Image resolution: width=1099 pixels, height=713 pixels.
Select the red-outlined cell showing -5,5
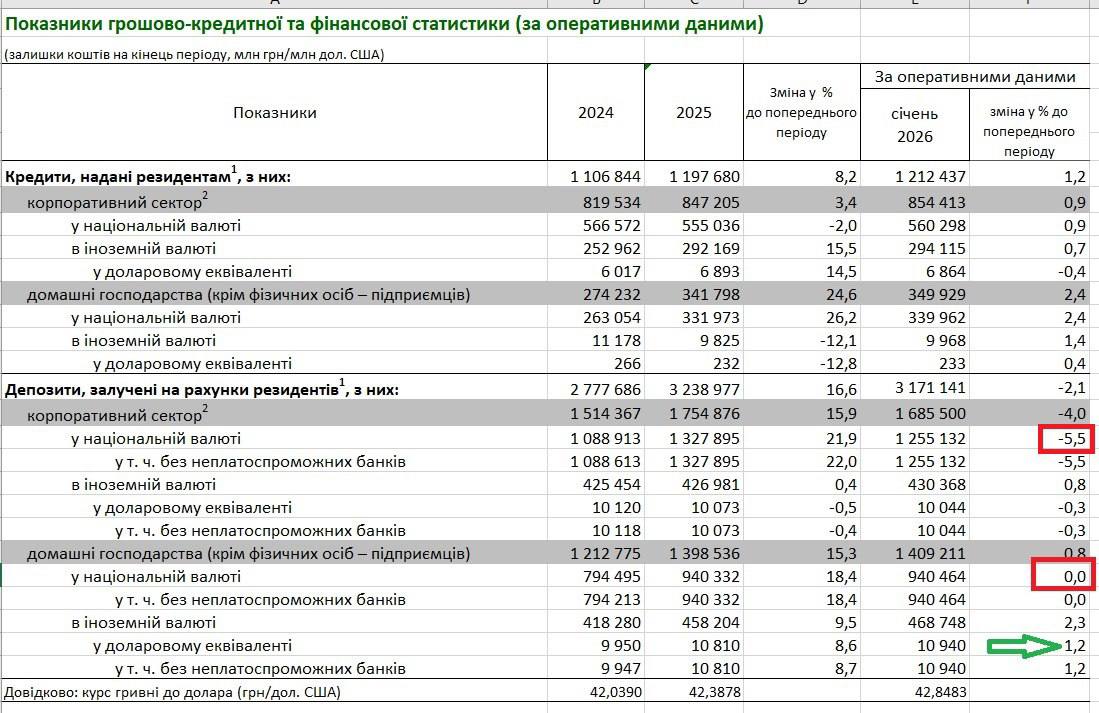[1062, 438]
